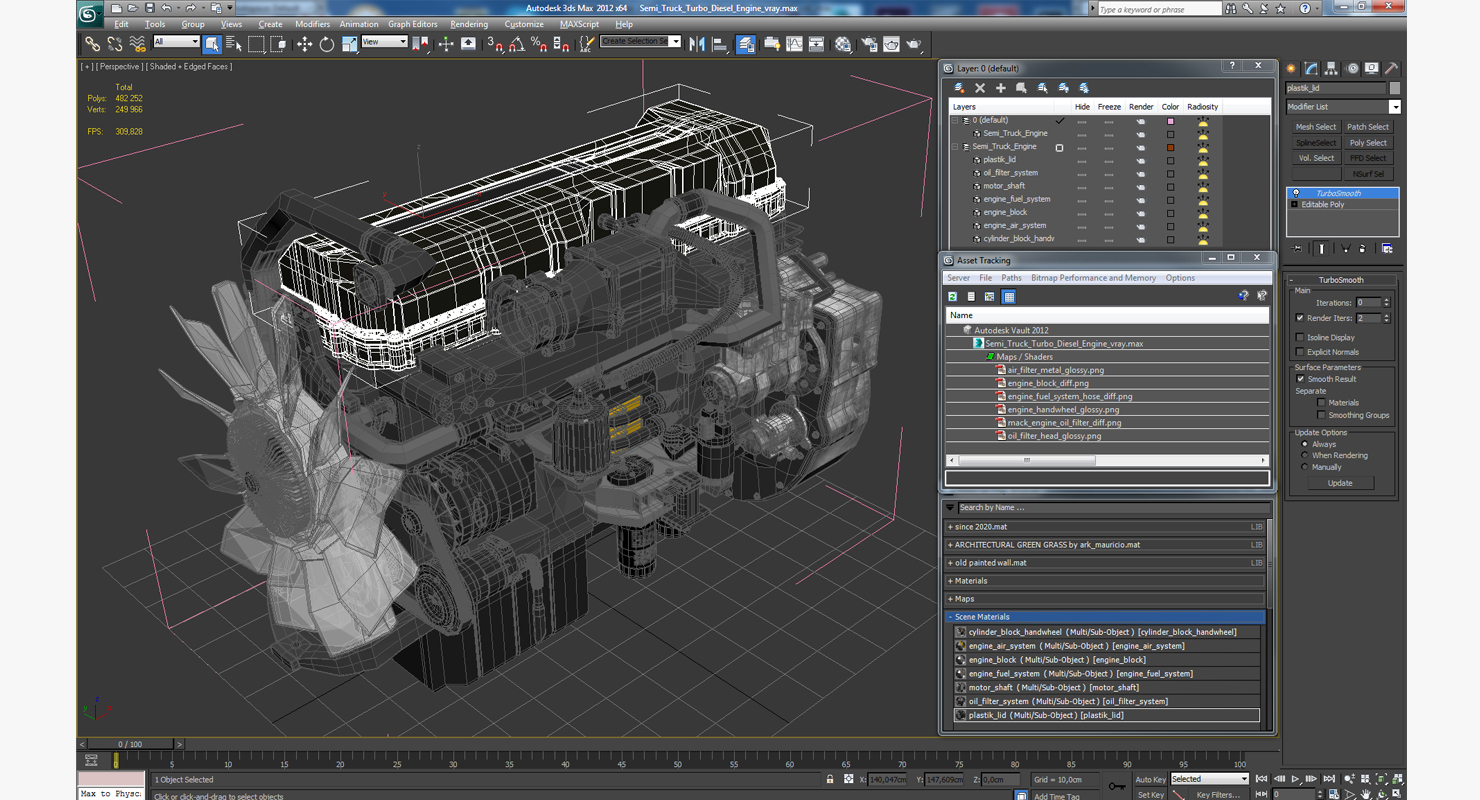Collapse the TurboSmooth rollout header
The width and height of the screenshot is (1480, 800).
tap(1341, 280)
